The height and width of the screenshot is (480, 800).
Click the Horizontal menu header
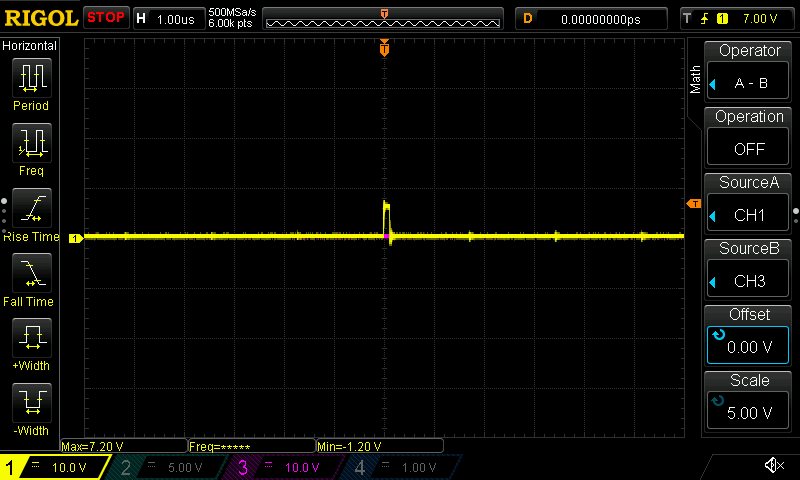(30, 46)
